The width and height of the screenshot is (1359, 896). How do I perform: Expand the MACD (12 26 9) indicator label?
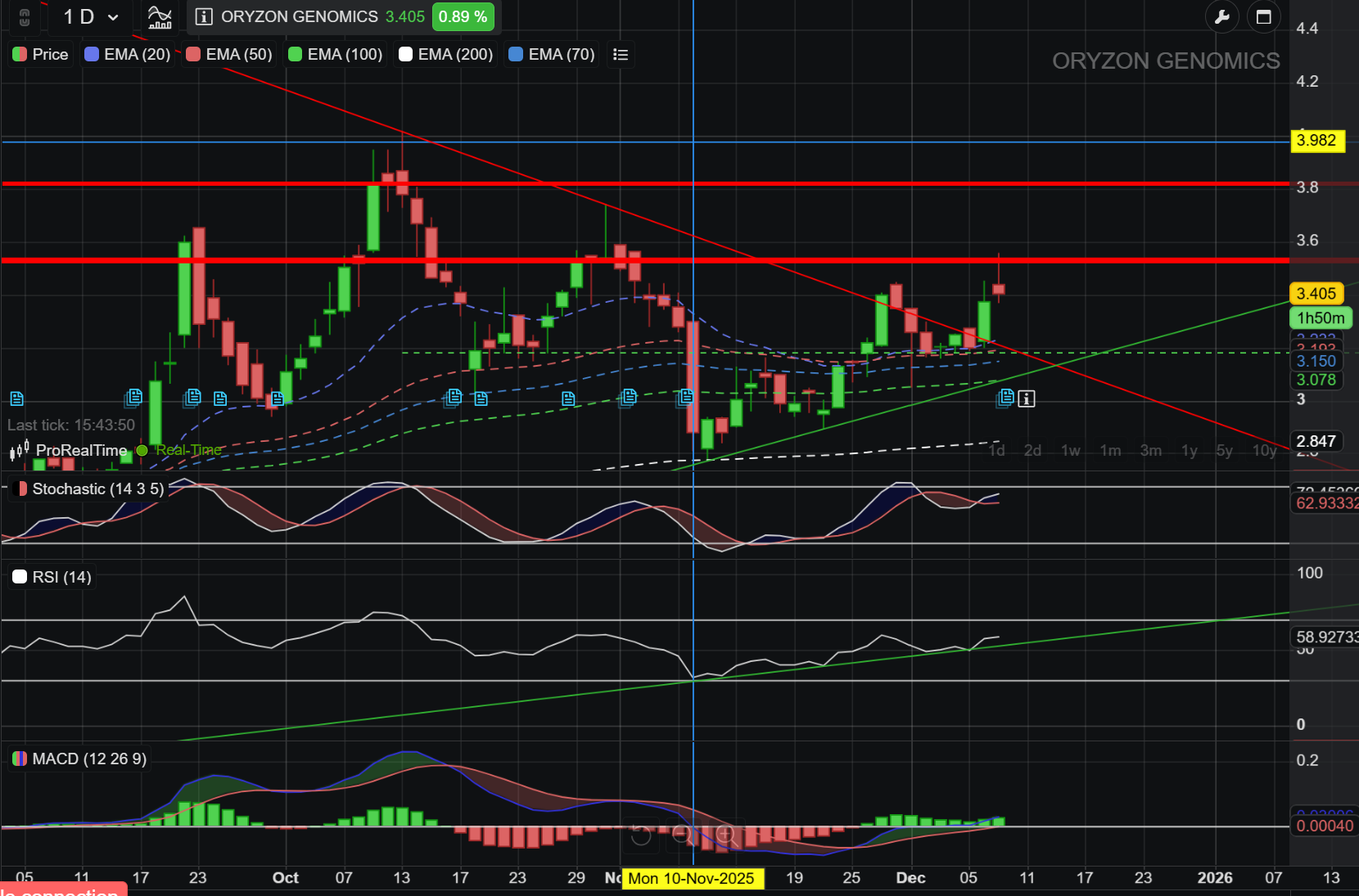pyautogui.click(x=79, y=759)
